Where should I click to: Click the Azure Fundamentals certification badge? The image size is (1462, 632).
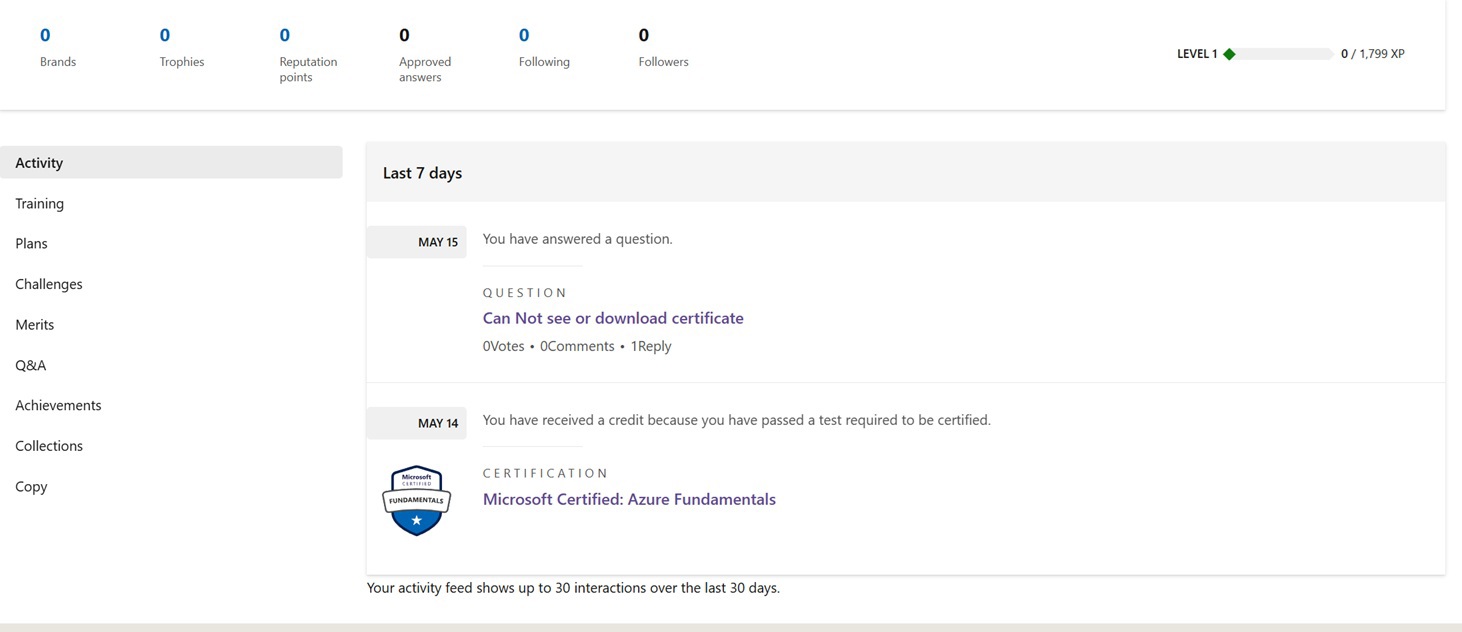coord(416,500)
